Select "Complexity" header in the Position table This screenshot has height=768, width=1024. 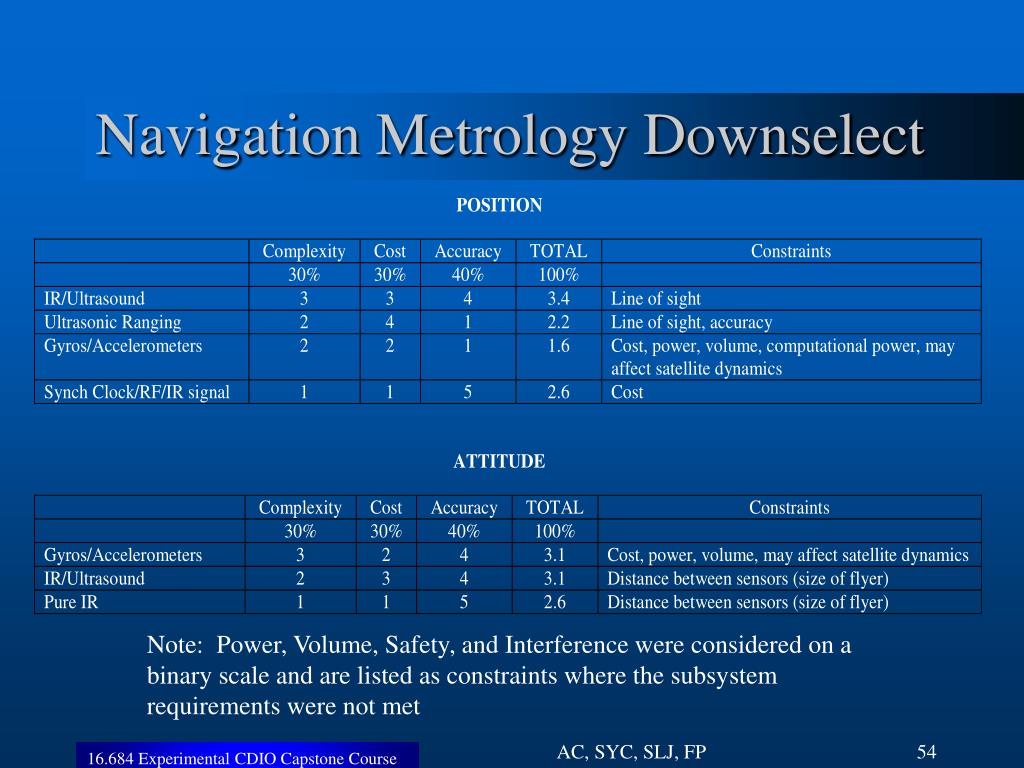(304, 251)
